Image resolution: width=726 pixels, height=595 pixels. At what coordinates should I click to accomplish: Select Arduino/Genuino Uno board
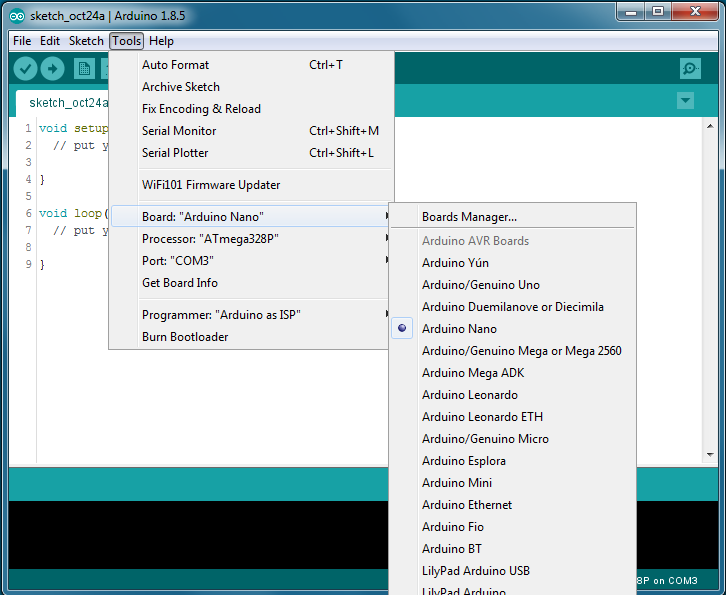click(513, 285)
